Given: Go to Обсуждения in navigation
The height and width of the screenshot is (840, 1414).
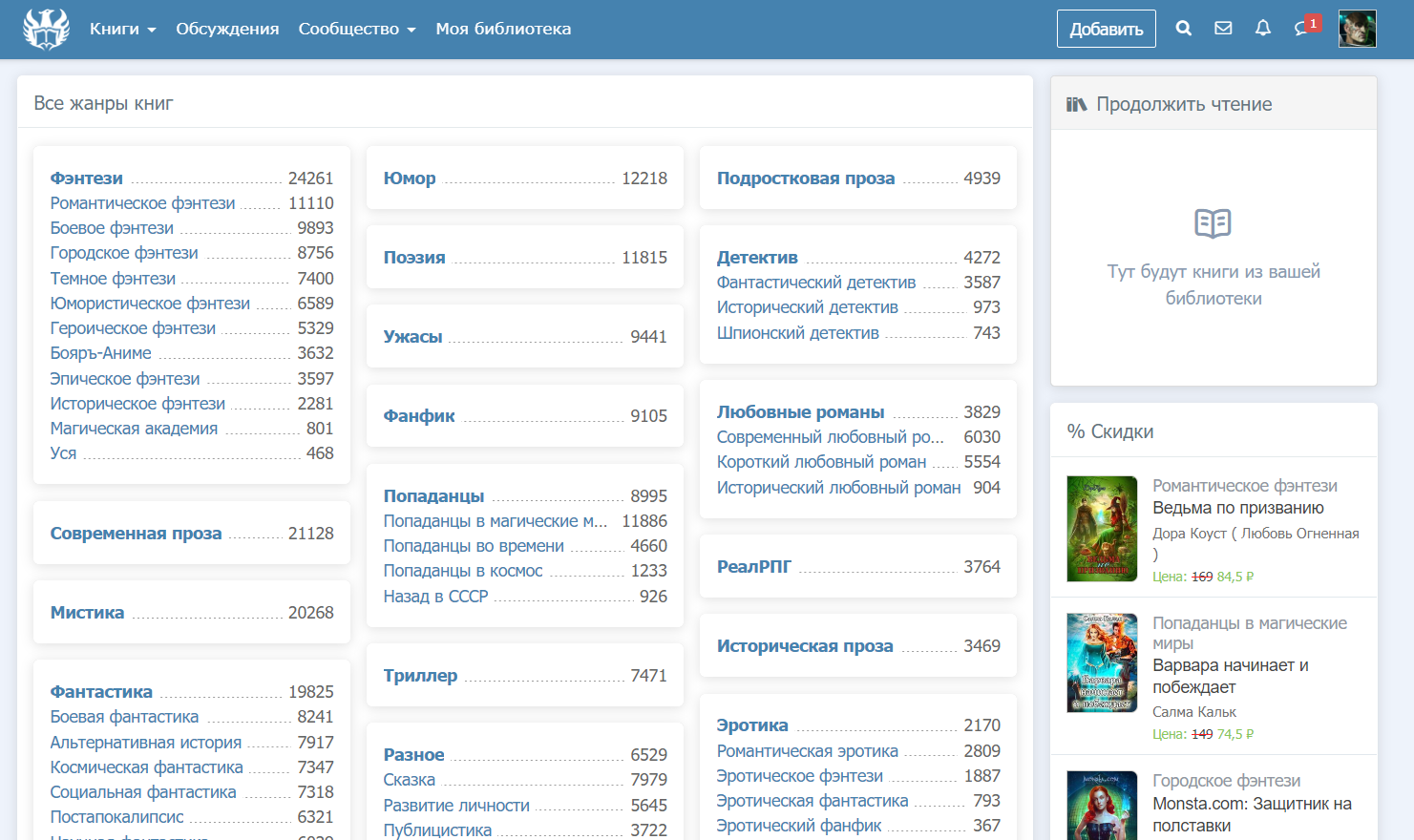Looking at the screenshot, I should pyautogui.click(x=227, y=29).
